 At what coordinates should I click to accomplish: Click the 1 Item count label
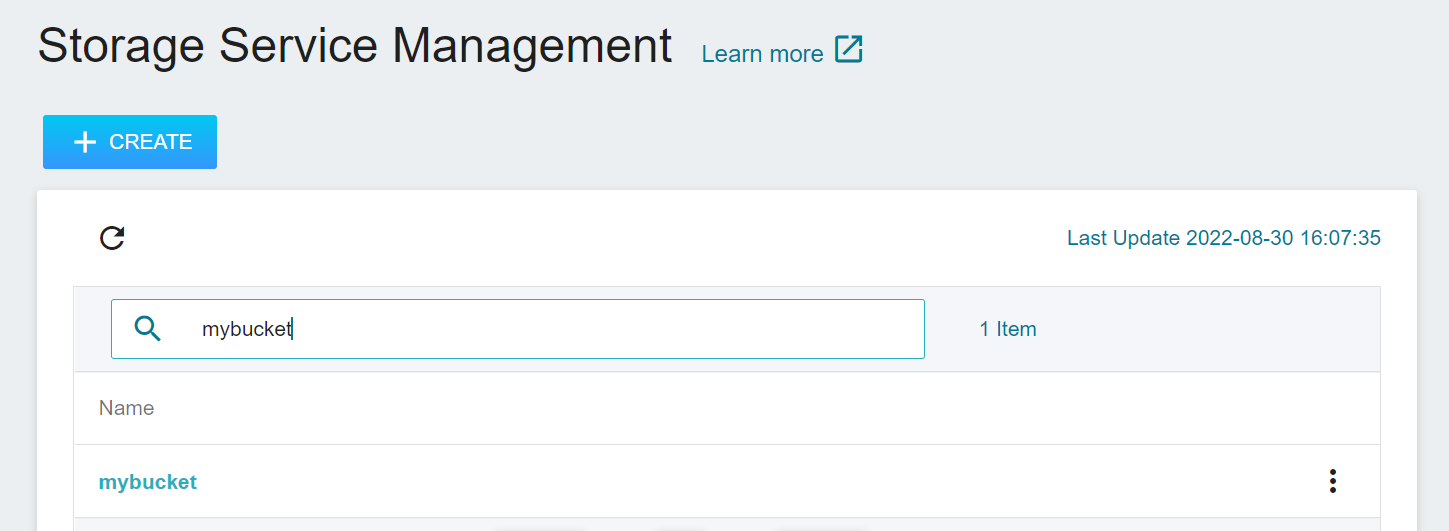1008,329
